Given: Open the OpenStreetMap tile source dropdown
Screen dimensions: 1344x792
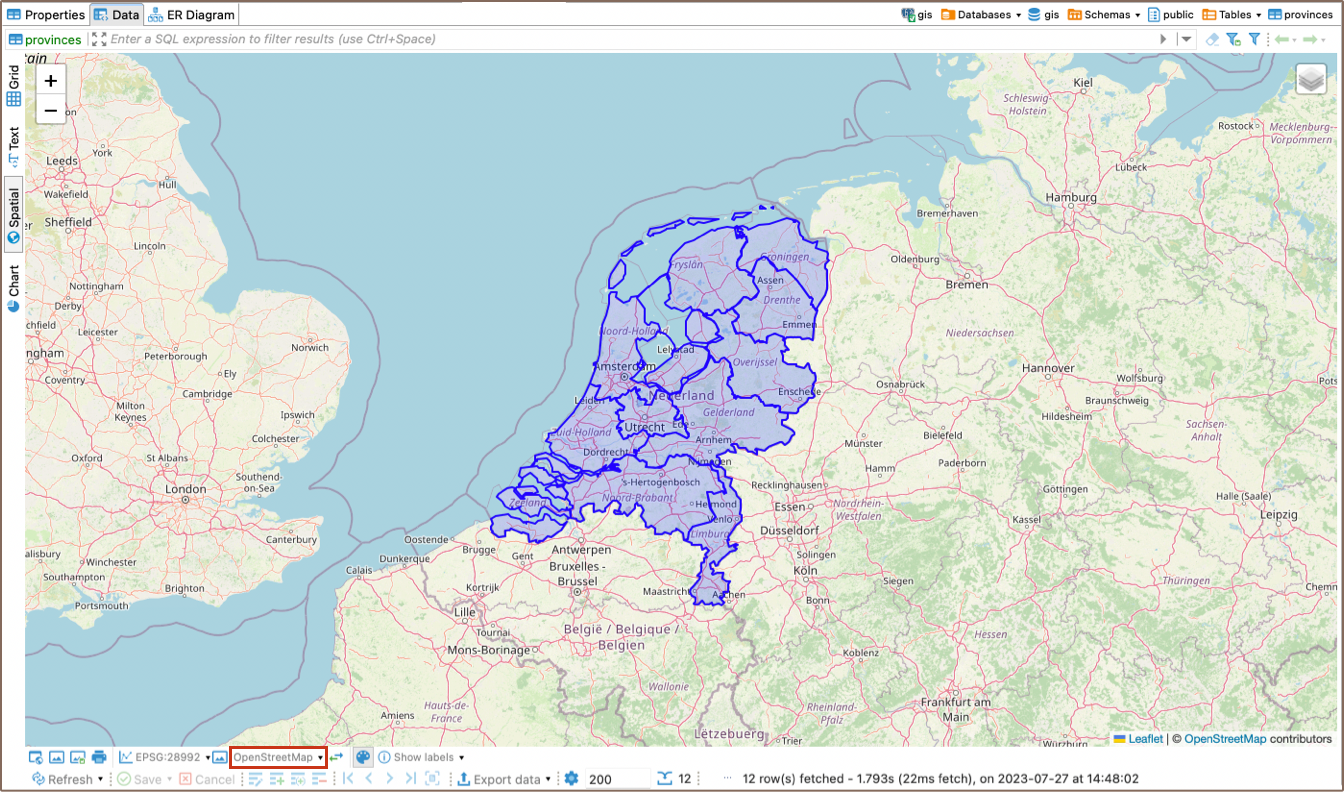Looking at the screenshot, I should [x=278, y=758].
